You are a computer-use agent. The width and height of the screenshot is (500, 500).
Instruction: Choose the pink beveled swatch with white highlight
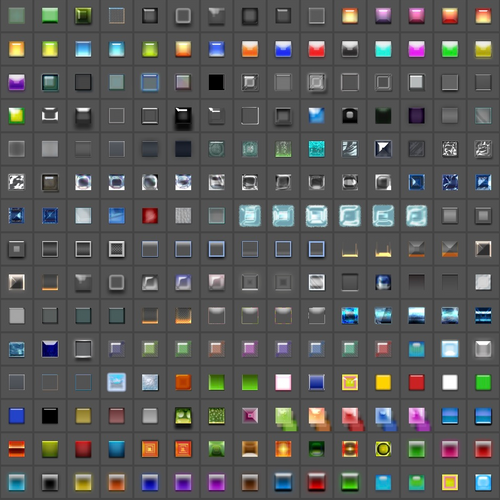point(416,16)
